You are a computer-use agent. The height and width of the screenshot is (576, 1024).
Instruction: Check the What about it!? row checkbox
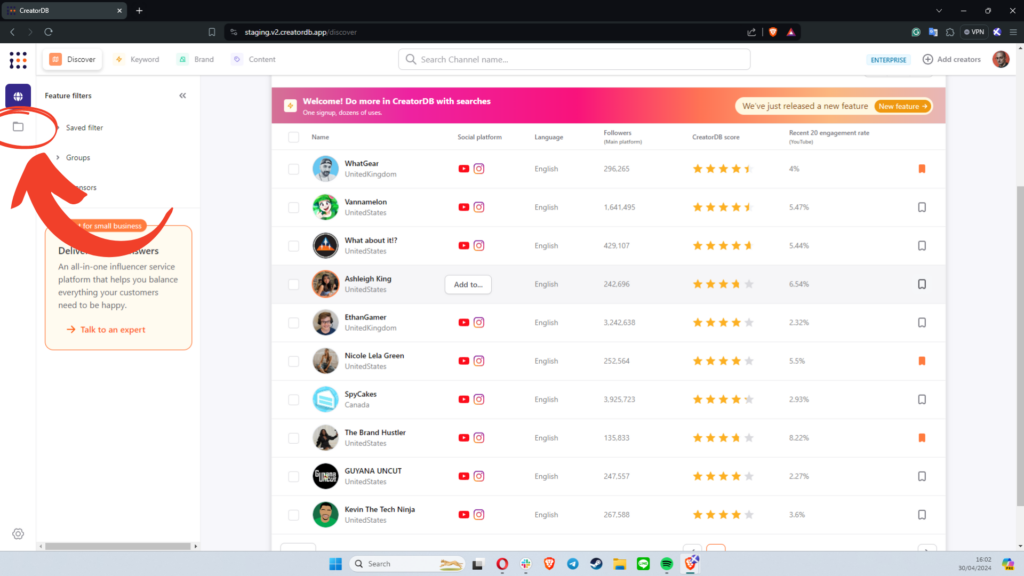[294, 246]
